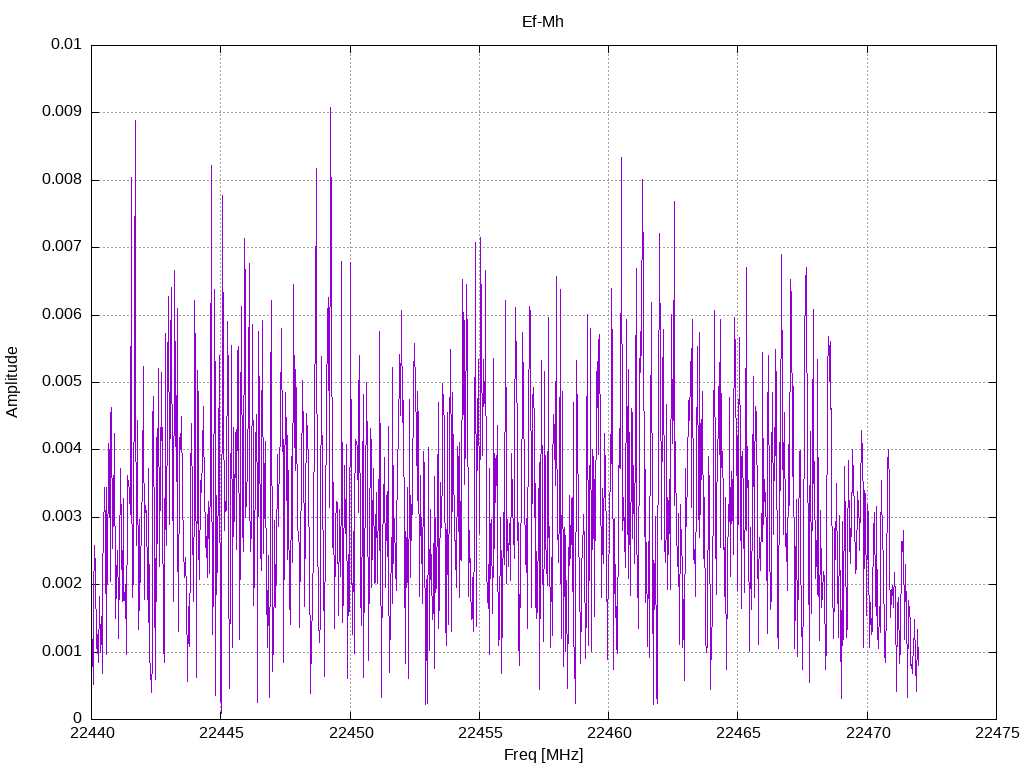The width and height of the screenshot is (1024, 768).
Task: Click the y-axis tick label 0.009
Action: [x=62, y=111]
